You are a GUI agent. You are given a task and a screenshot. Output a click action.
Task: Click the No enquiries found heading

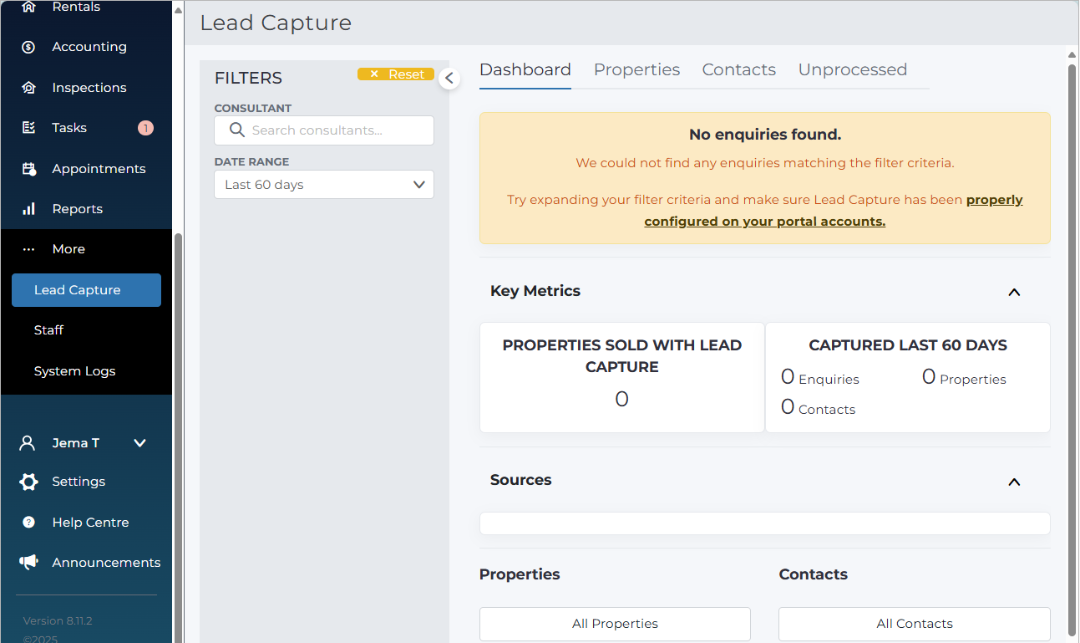tap(765, 134)
